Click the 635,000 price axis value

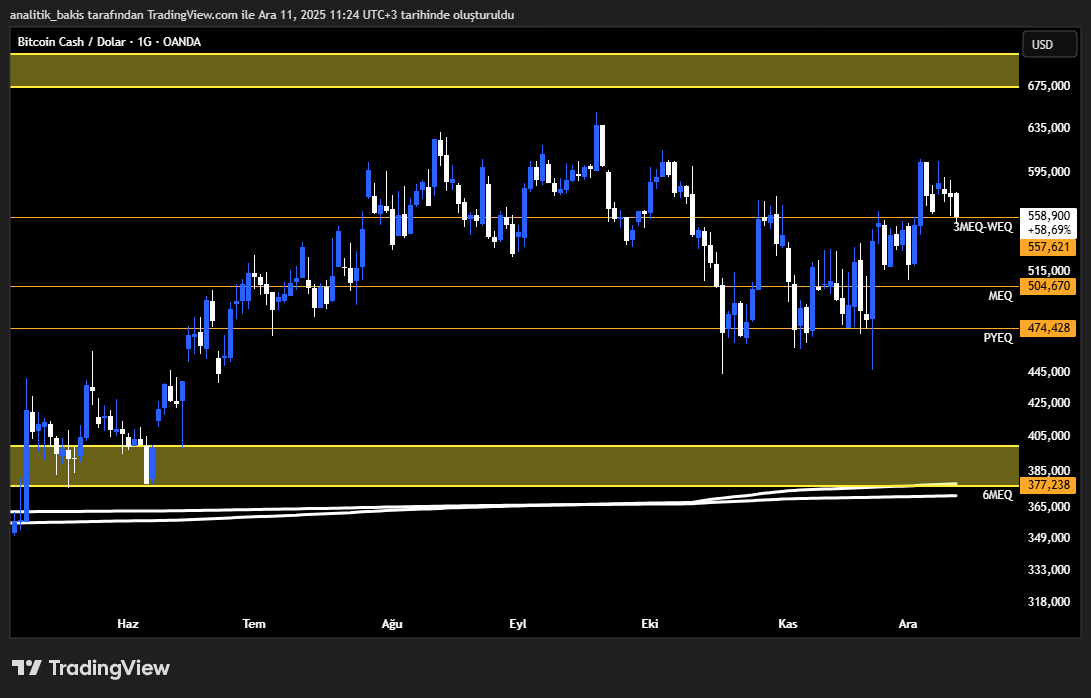click(x=1049, y=128)
